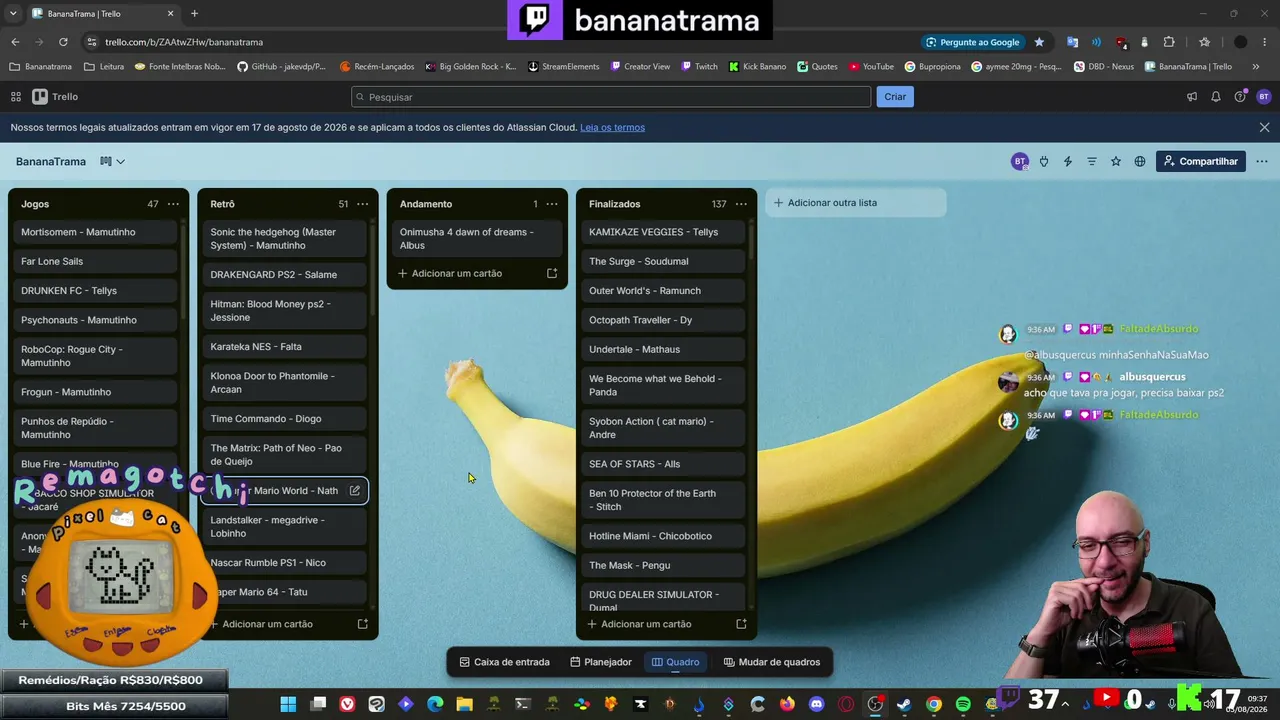
Task: Open the YouTube bookmark
Action: pyautogui.click(x=871, y=66)
